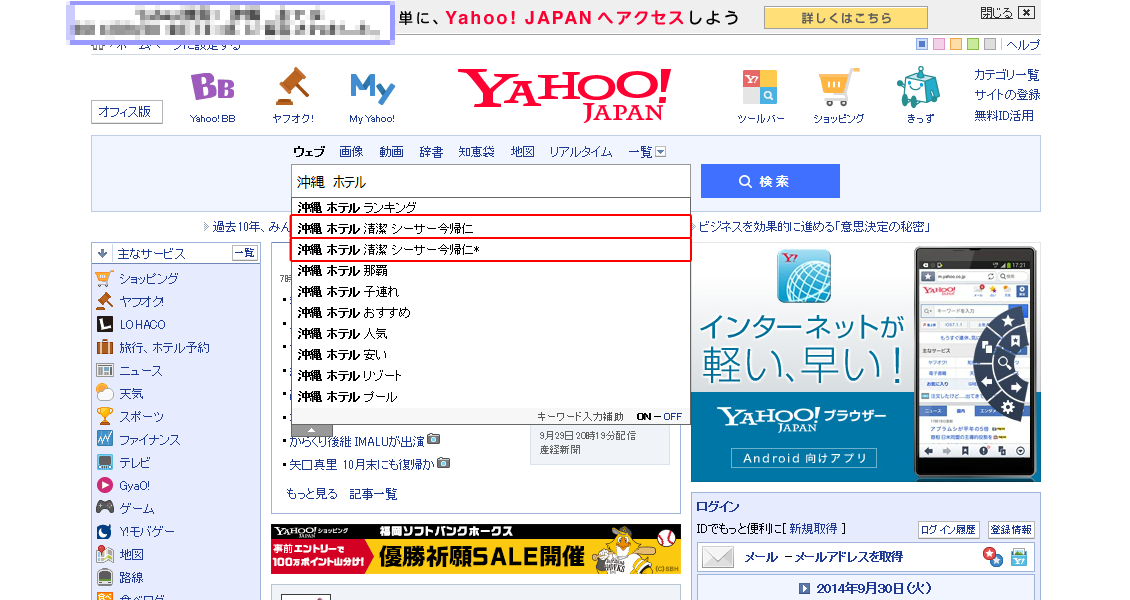Select the orange theme color swatch
Viewport: 1130px width, 600px height.
tap(956, 45)
